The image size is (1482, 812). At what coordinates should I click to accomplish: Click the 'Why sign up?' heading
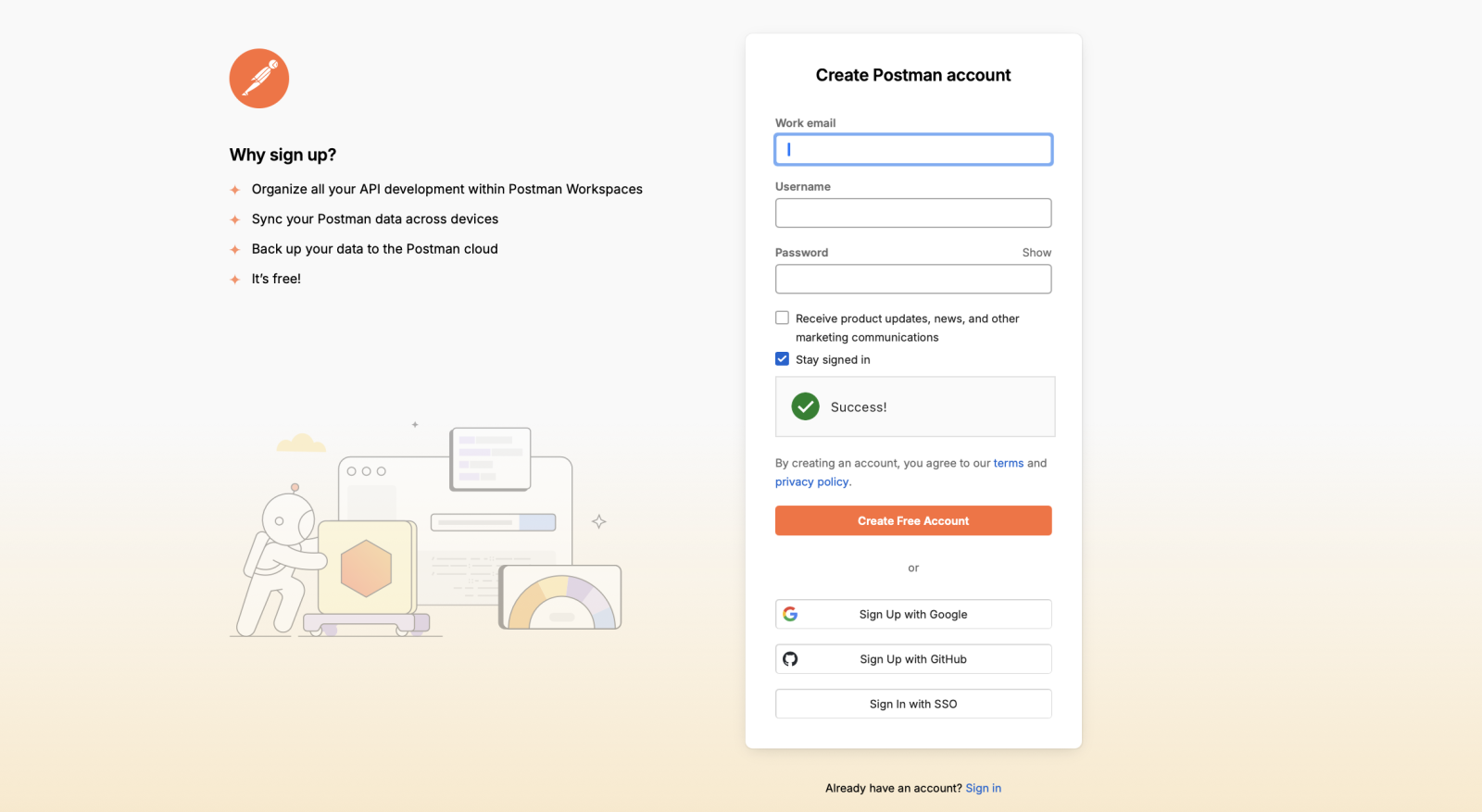[283, 155]
